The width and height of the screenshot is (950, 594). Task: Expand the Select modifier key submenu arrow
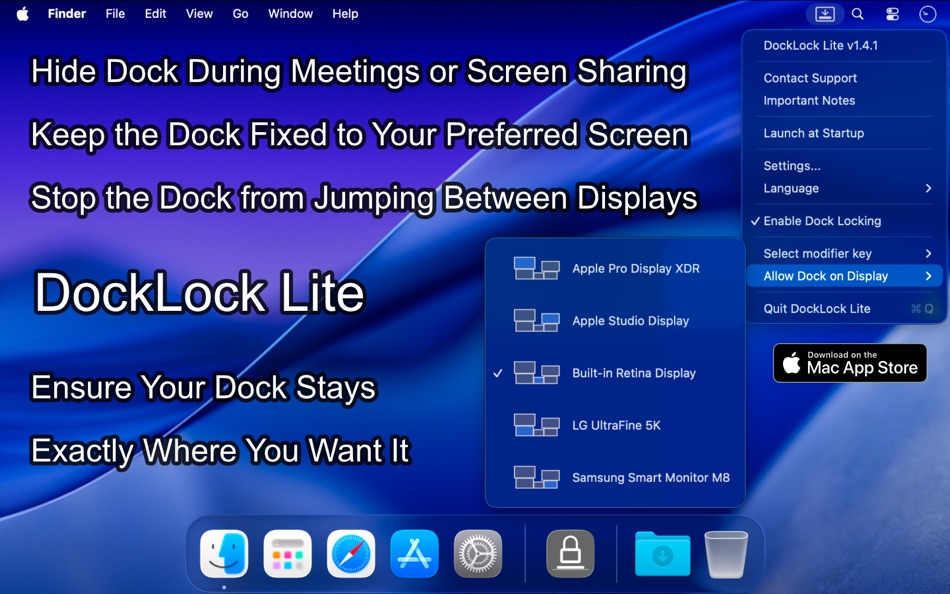click(x=928, y=253)
